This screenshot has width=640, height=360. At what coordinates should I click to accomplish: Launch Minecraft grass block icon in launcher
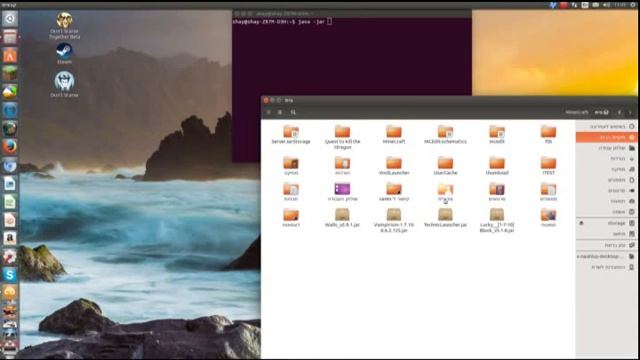(9, 73)
